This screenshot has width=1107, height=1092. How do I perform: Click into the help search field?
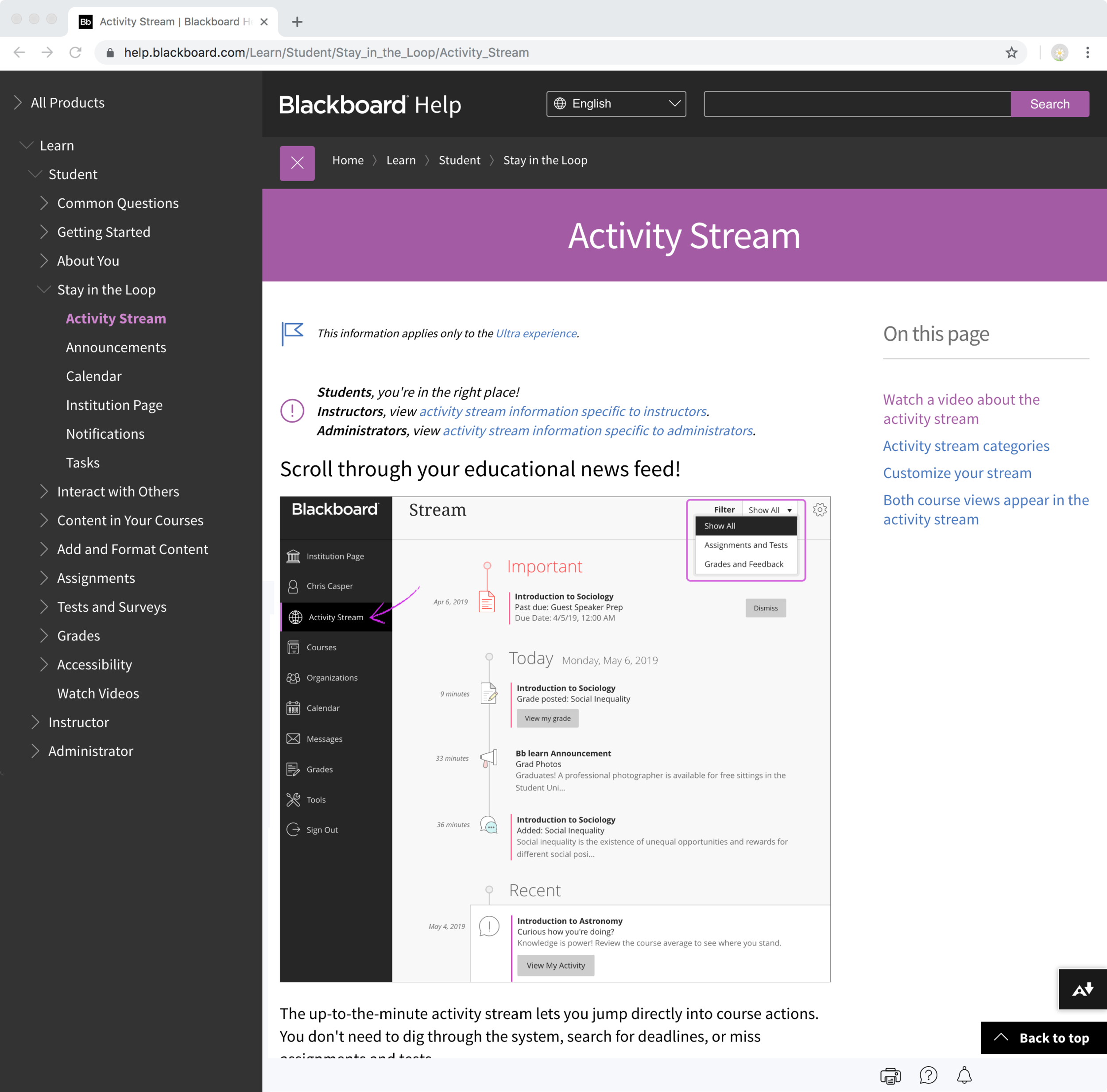pos(857,104)
